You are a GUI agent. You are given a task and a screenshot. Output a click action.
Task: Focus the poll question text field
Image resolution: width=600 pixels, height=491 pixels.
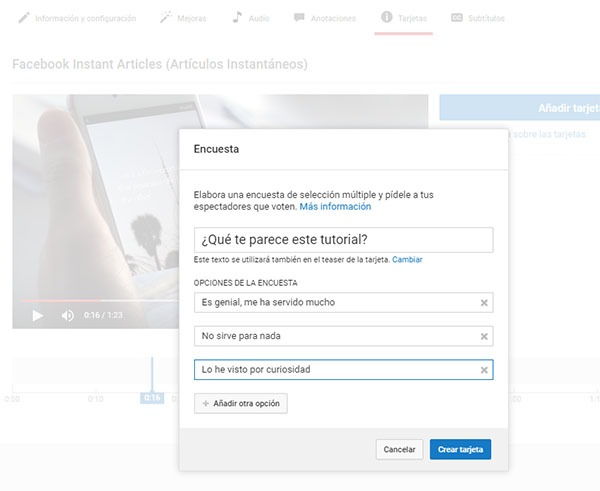coord(343,240)
